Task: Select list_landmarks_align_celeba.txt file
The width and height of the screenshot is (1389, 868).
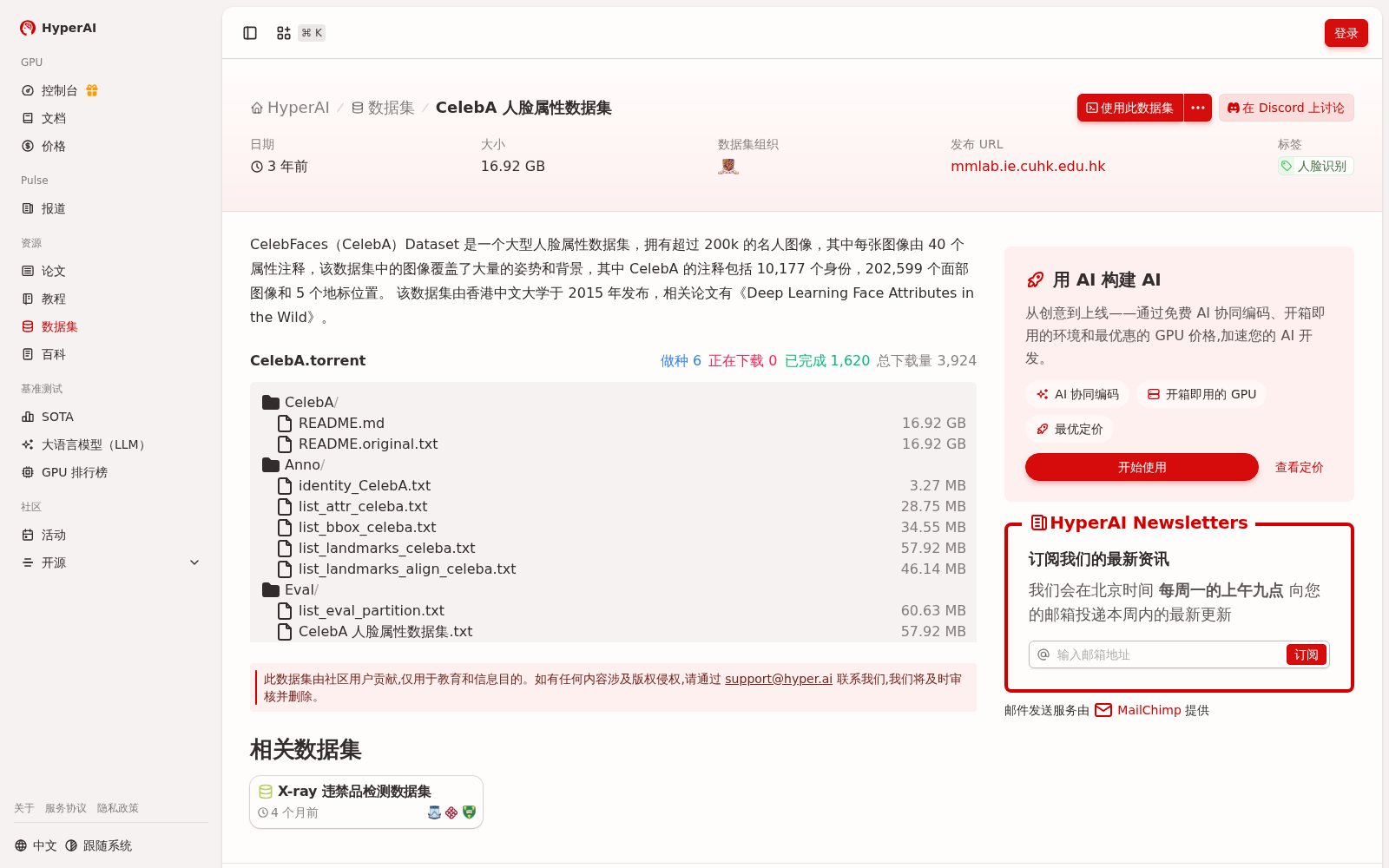Action: [x=613, y=569]
